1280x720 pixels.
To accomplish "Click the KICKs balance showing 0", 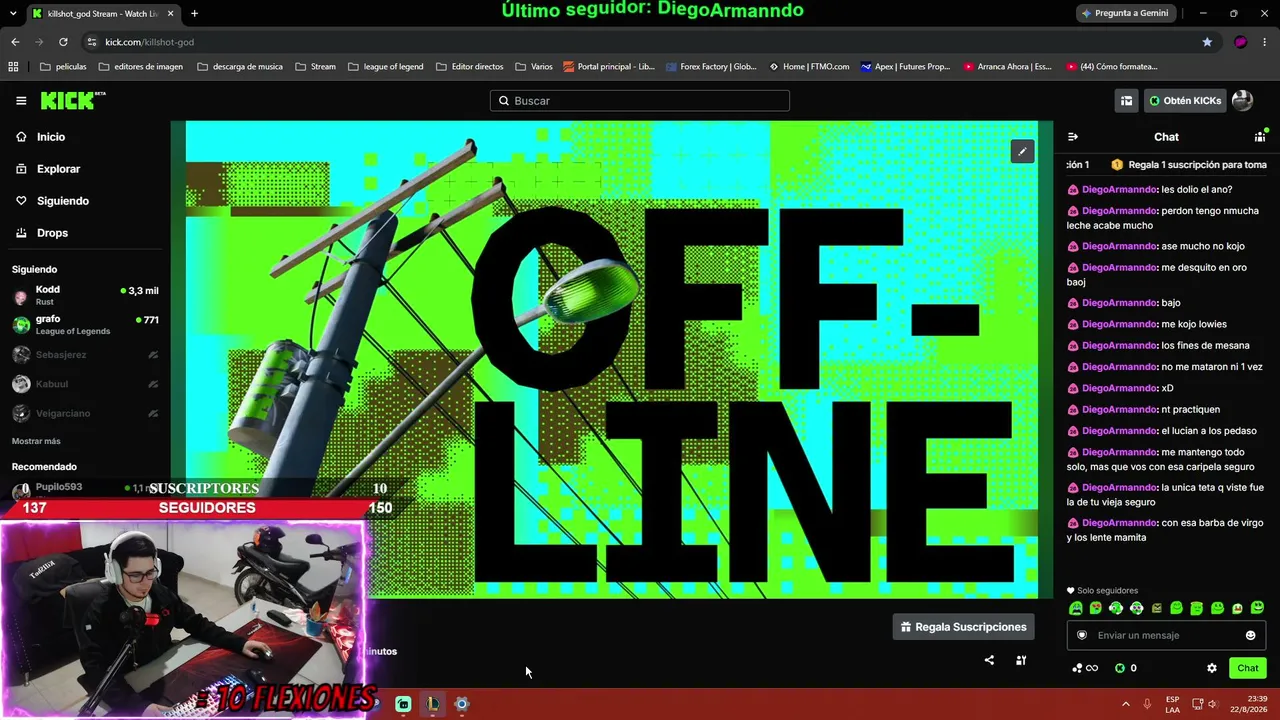I will (x=1125, y=668).
